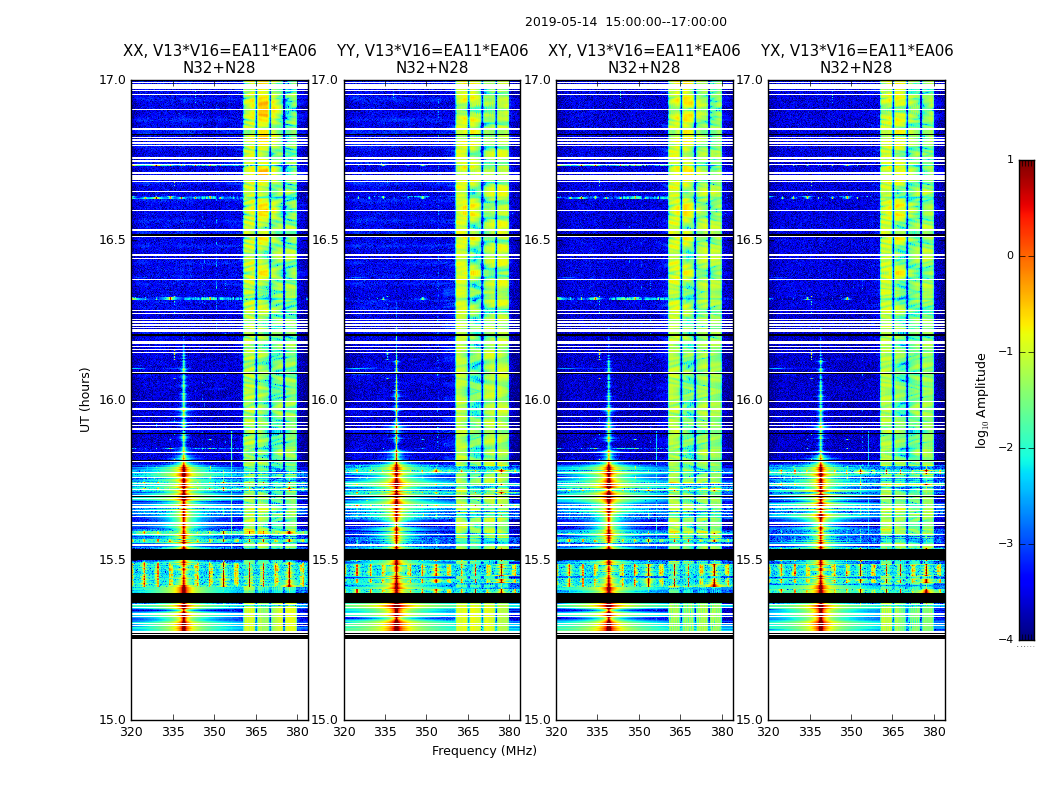Screen dimensions: 1050x800
Task: Click the XX polarization spectrogram panel
Action: coord(219,400)
